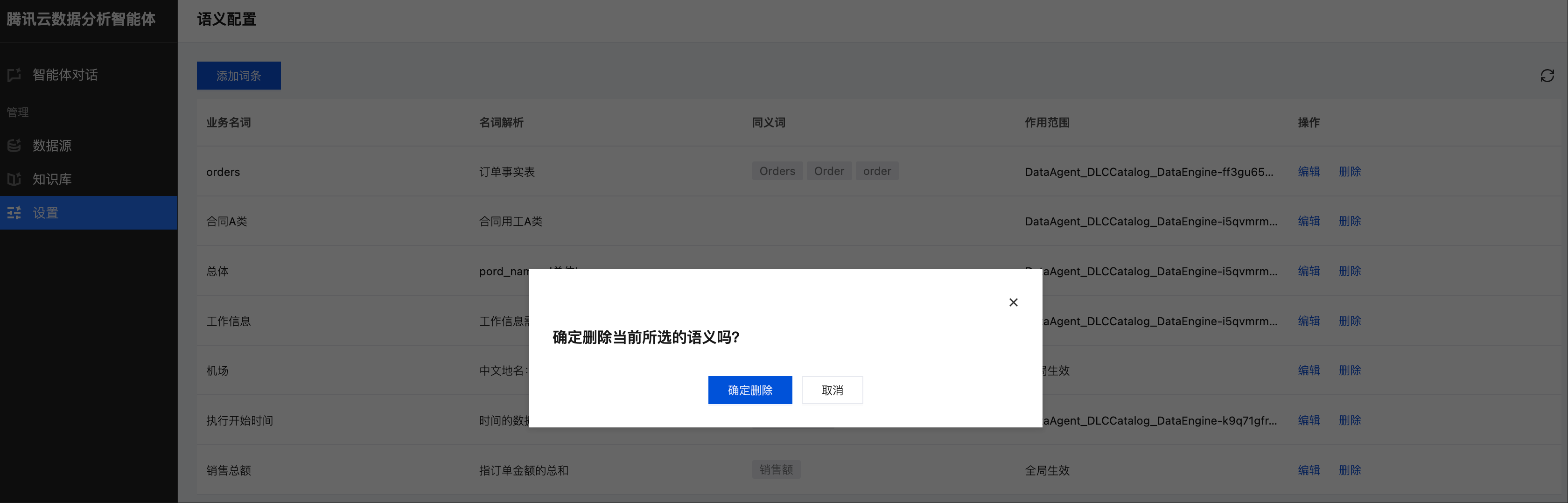Image resolution: width=1568 pixels, height=503 pixels.
Task: Click the 语义配置 page title
Action: (226, 20)
